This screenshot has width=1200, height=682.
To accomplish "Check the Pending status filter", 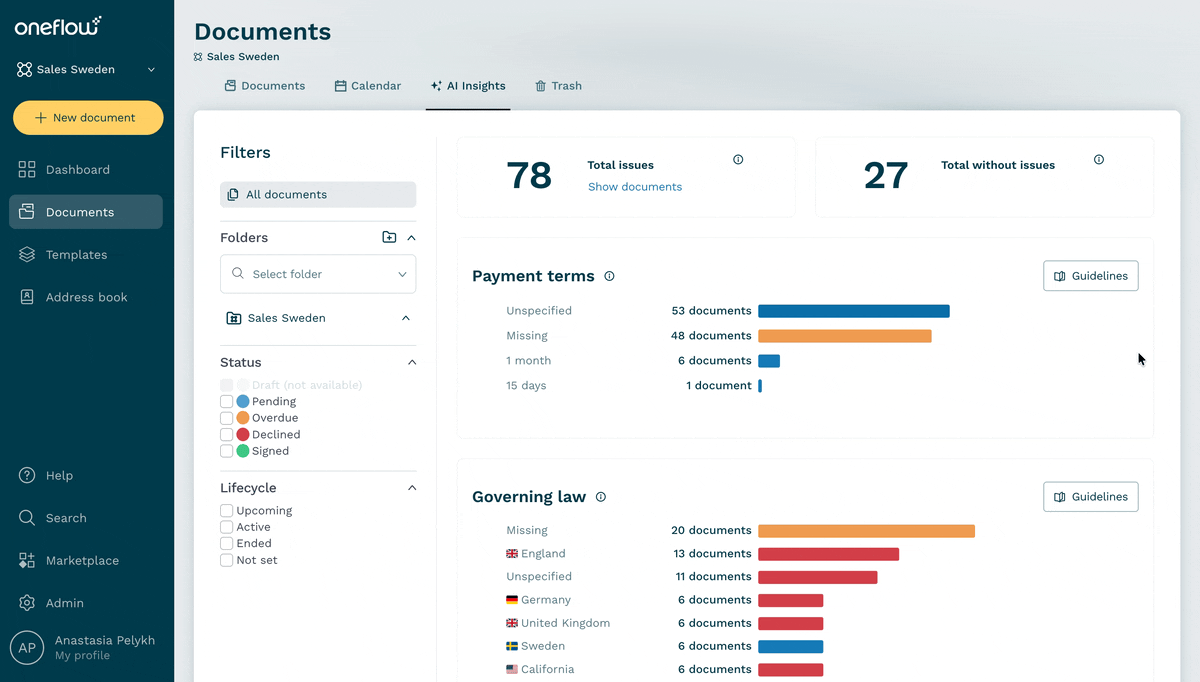I will [x=227, y=402].
